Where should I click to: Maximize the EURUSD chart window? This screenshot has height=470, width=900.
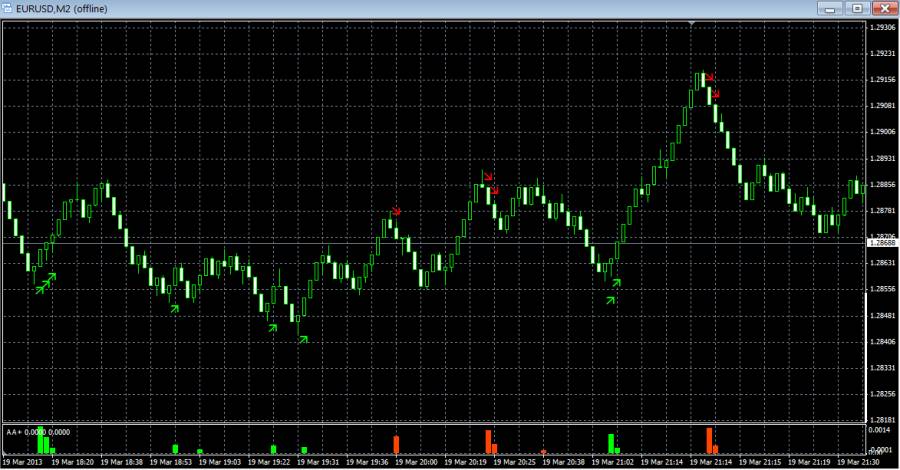[x=856, y=8]
